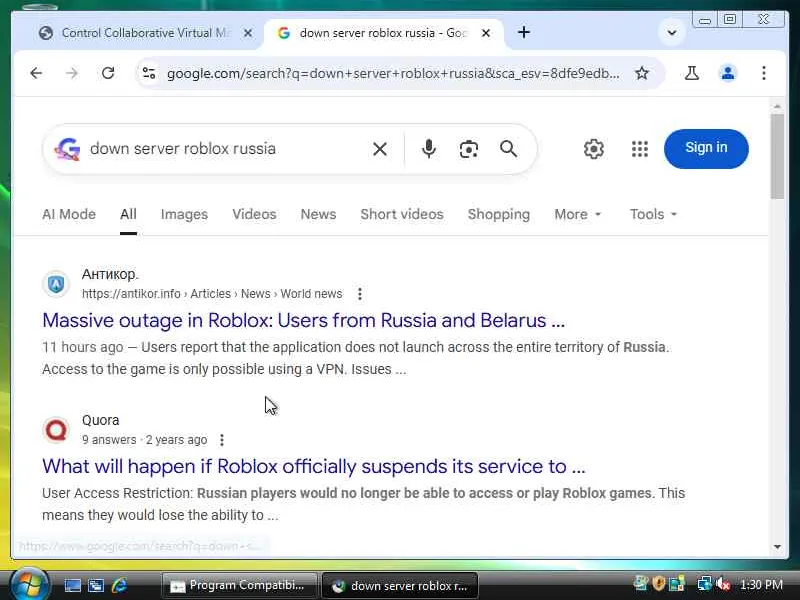Open Chrome Labs flask icon
Viewport: 800px width, 600px height.
click(x=692, y=73)
